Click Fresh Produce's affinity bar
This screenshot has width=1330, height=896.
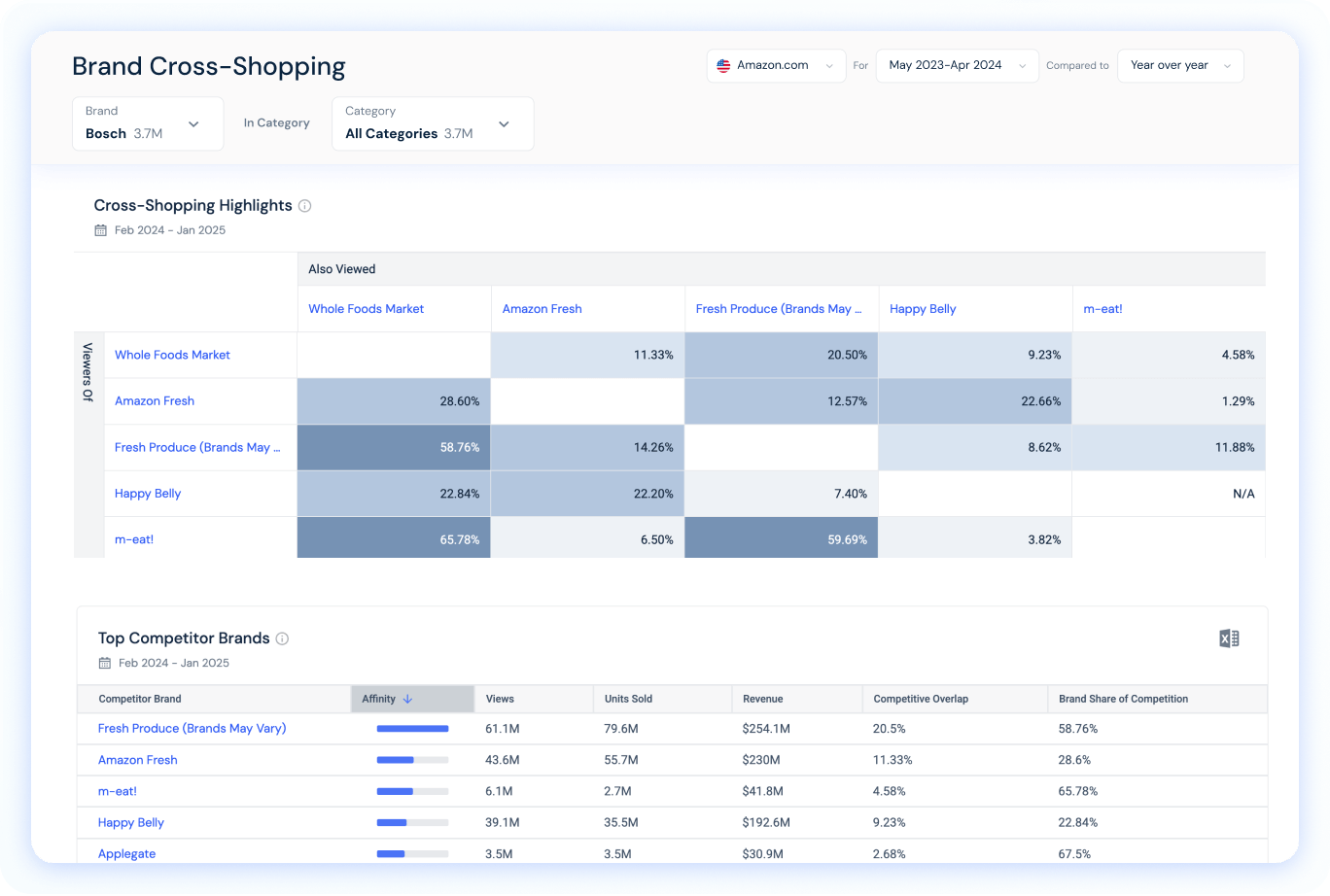point(412,729)
